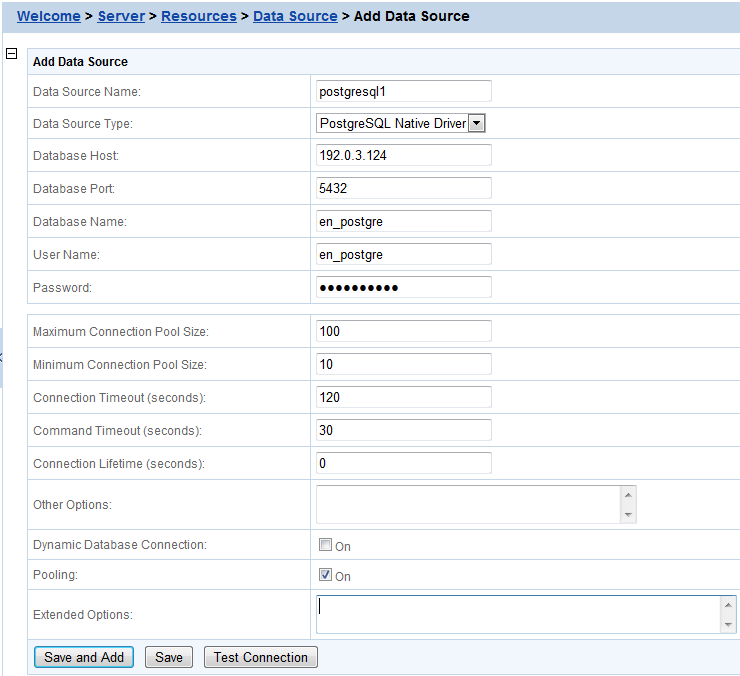Image resolution: width=740 pixels, height=676 pixels.
Task: Select the Database Port field
Action: [x=403, y=188]
